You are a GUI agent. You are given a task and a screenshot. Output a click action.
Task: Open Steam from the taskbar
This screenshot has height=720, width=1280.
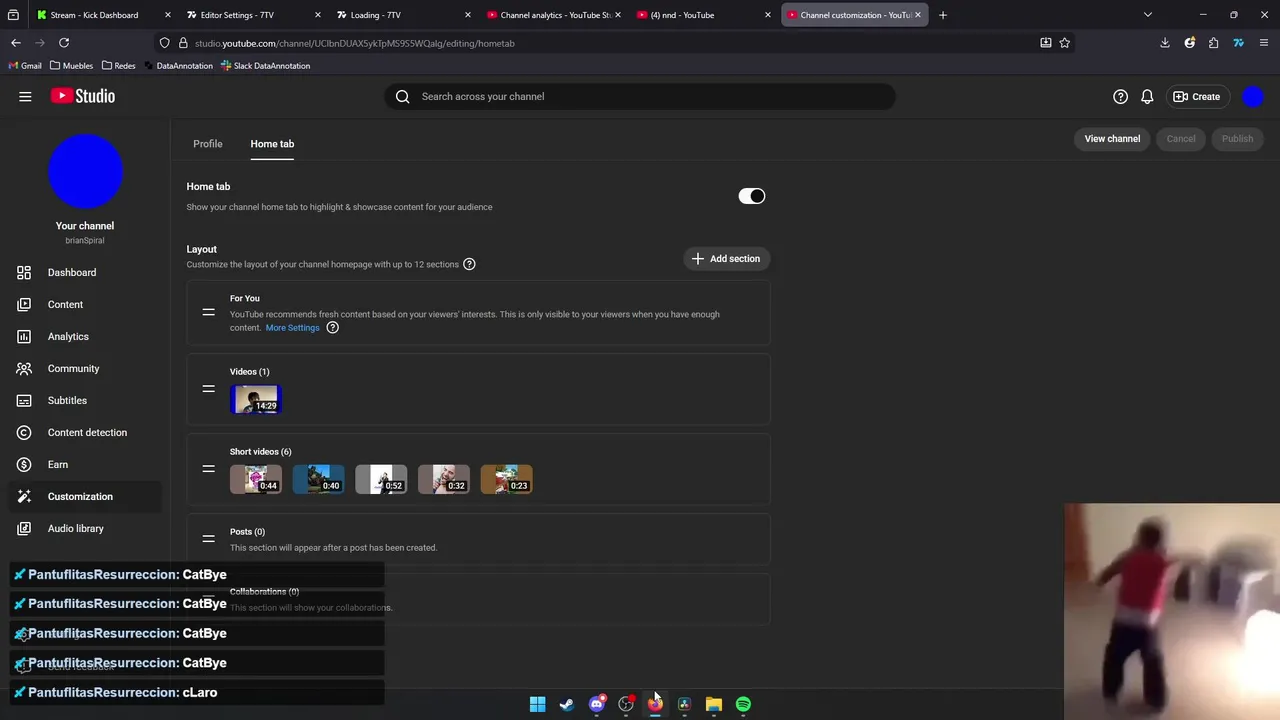(x=567, y=704)
